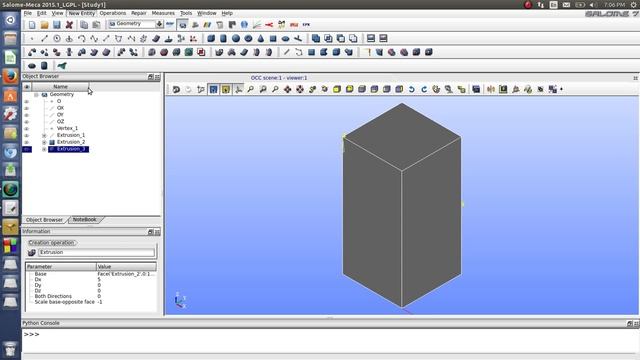
Task: Toggle visibility eye for Extrusion_3
Action: point(27,149)
